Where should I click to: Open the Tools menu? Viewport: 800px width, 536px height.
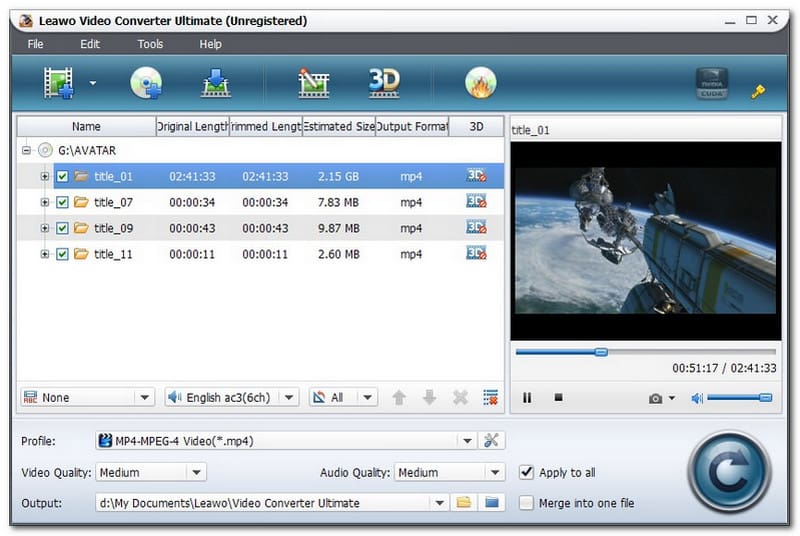[150, 44]
